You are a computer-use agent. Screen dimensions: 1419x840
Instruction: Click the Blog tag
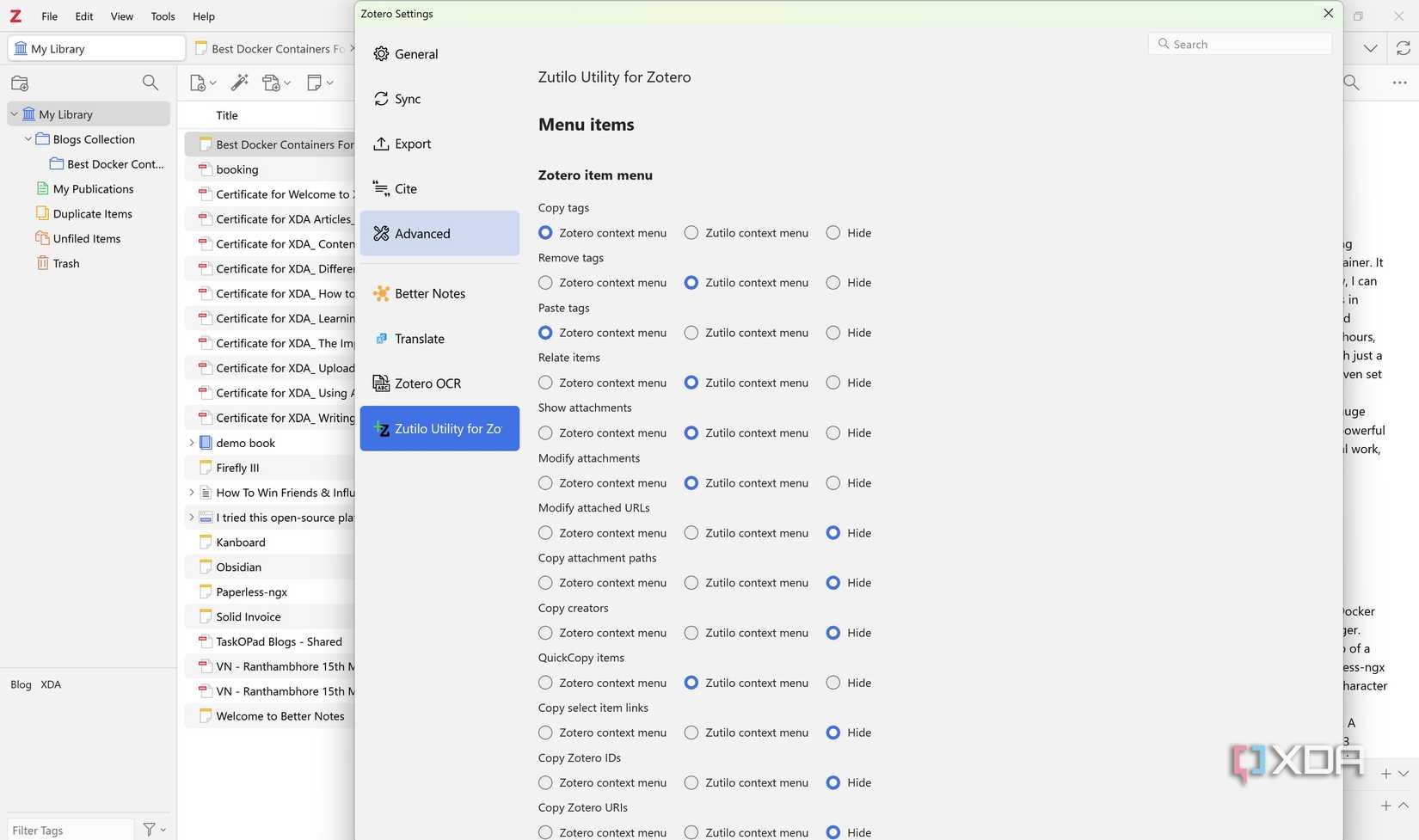[21, 684]
